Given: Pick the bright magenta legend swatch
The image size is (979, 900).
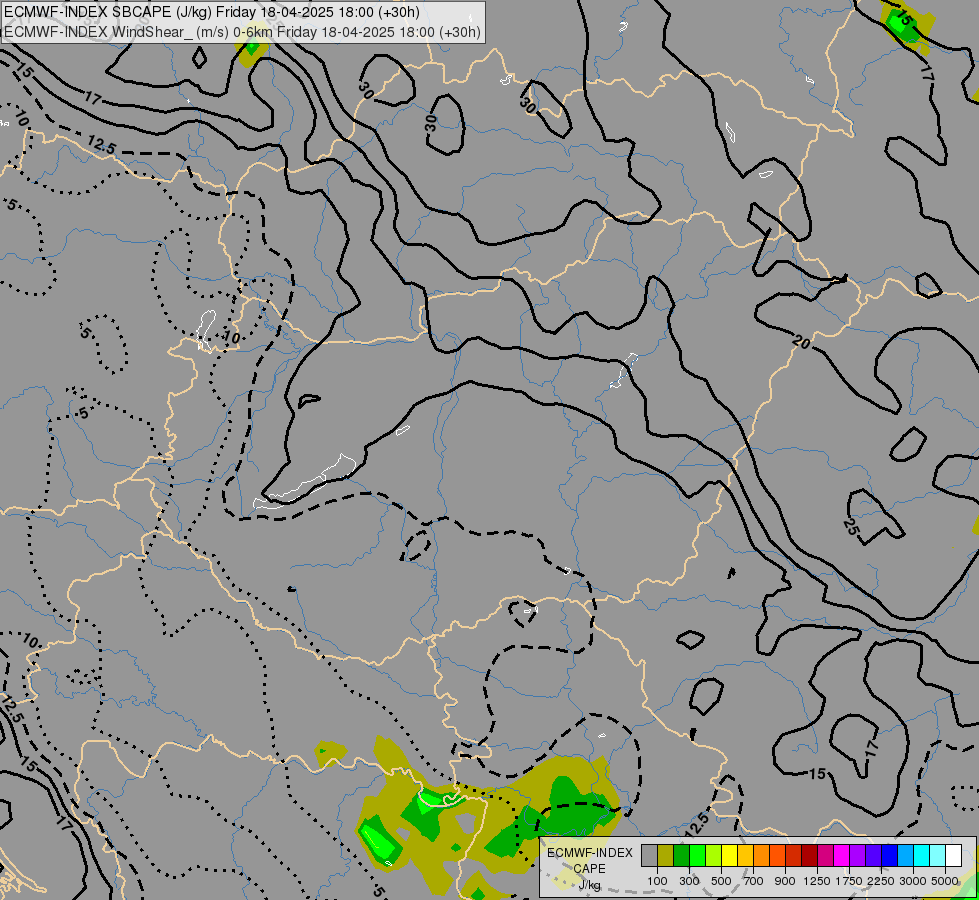Looking at the screenshot, I should click(842, 855).
